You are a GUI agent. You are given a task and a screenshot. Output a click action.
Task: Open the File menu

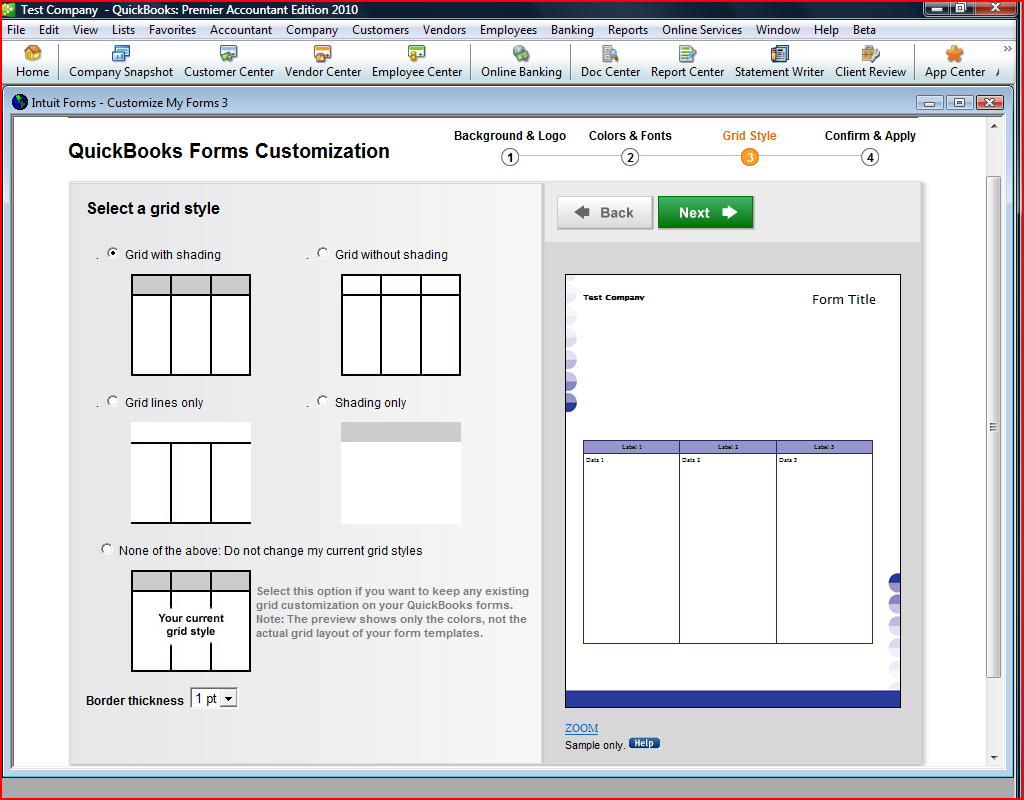(x=16, y=30)
